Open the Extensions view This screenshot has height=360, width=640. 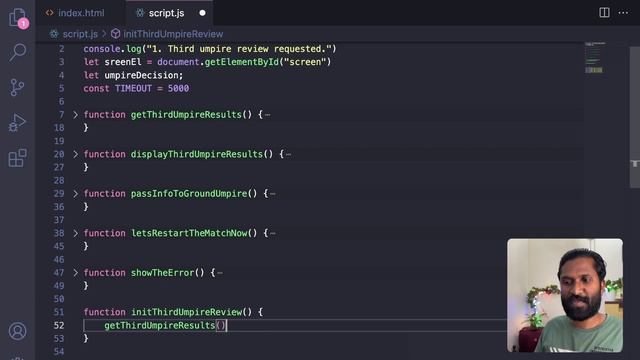click(x=18, y=158)
